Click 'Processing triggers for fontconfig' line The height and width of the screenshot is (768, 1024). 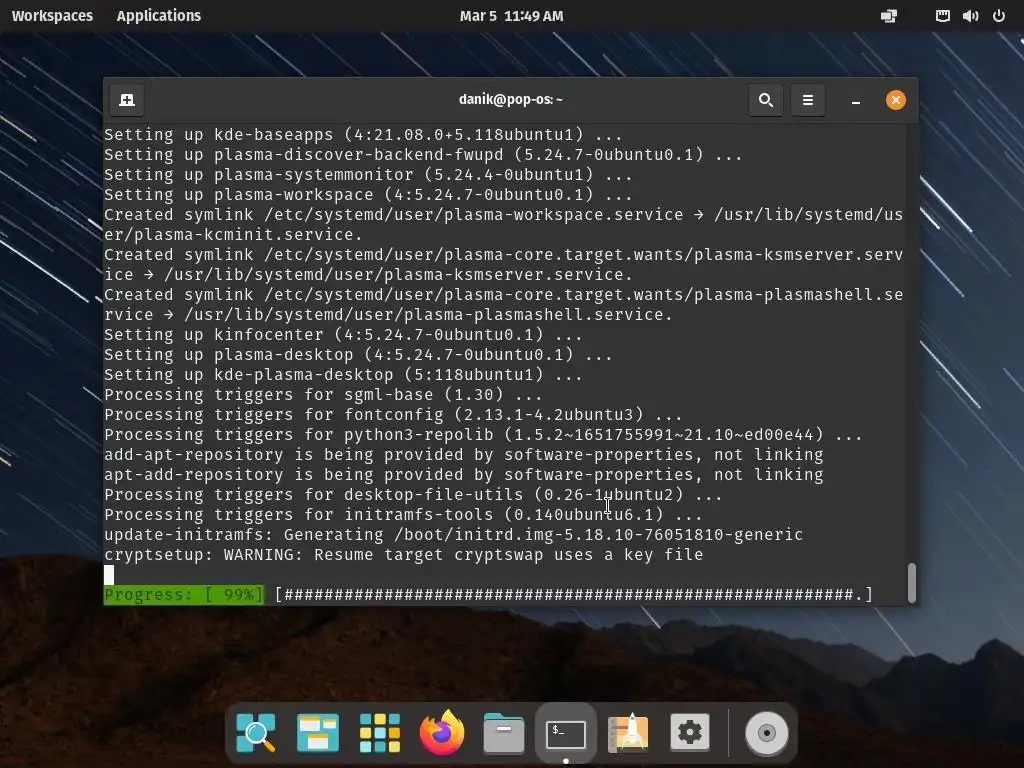(393, 415)
